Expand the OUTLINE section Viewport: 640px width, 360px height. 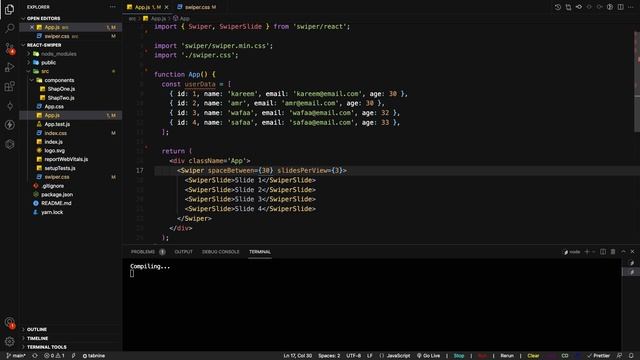37,329
